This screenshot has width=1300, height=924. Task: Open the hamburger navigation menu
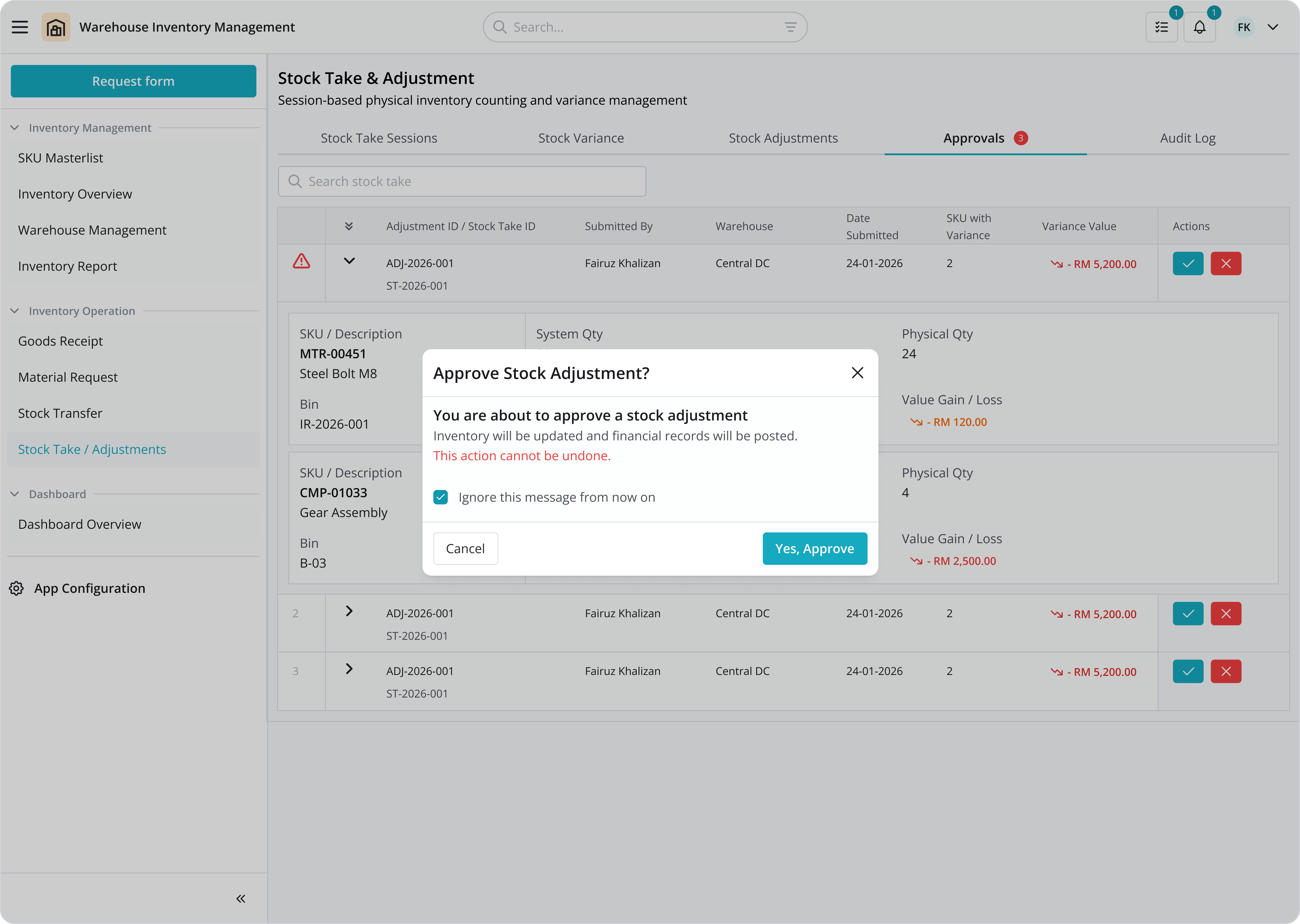20,27
